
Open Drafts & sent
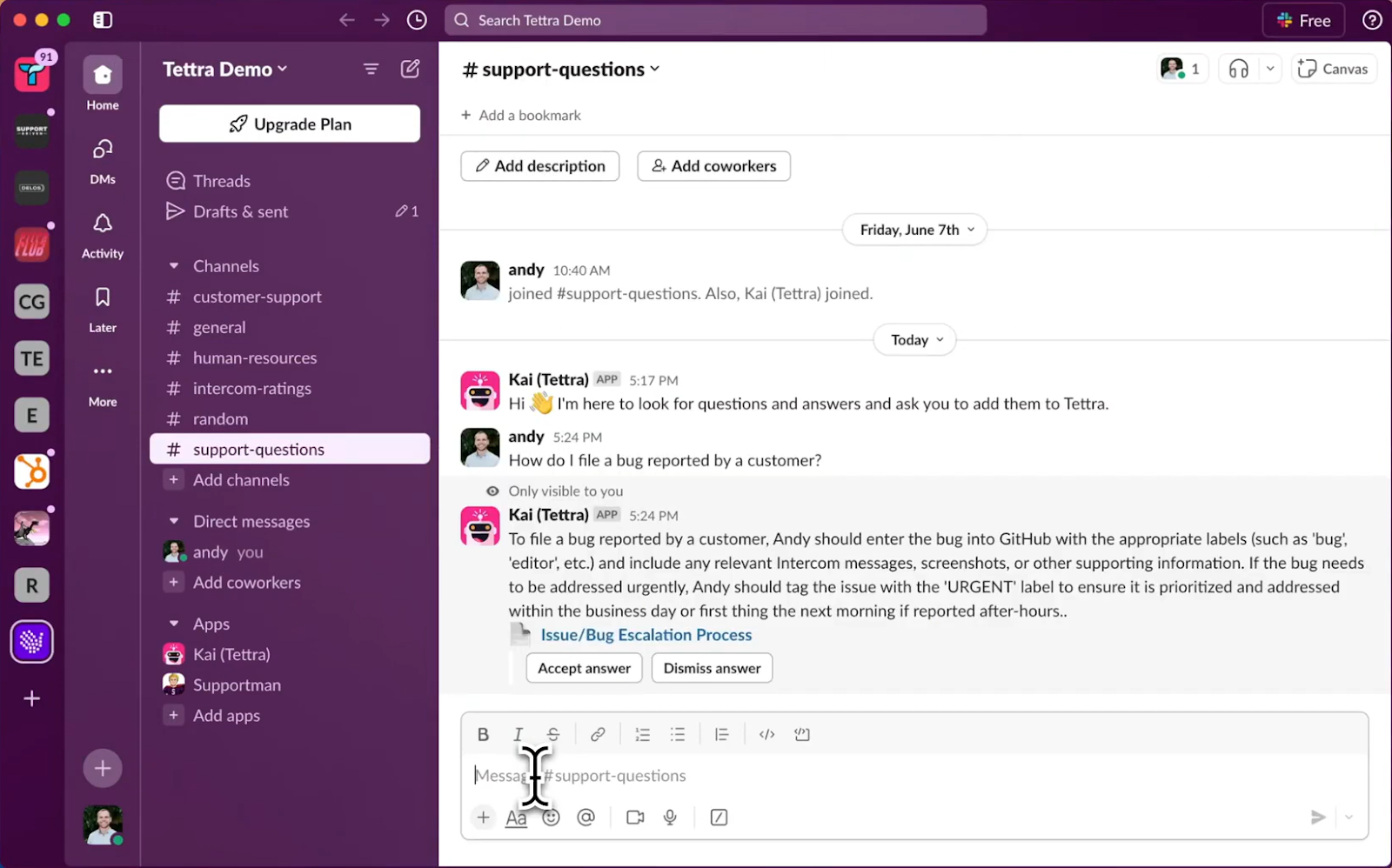click(x=290, y=211)
